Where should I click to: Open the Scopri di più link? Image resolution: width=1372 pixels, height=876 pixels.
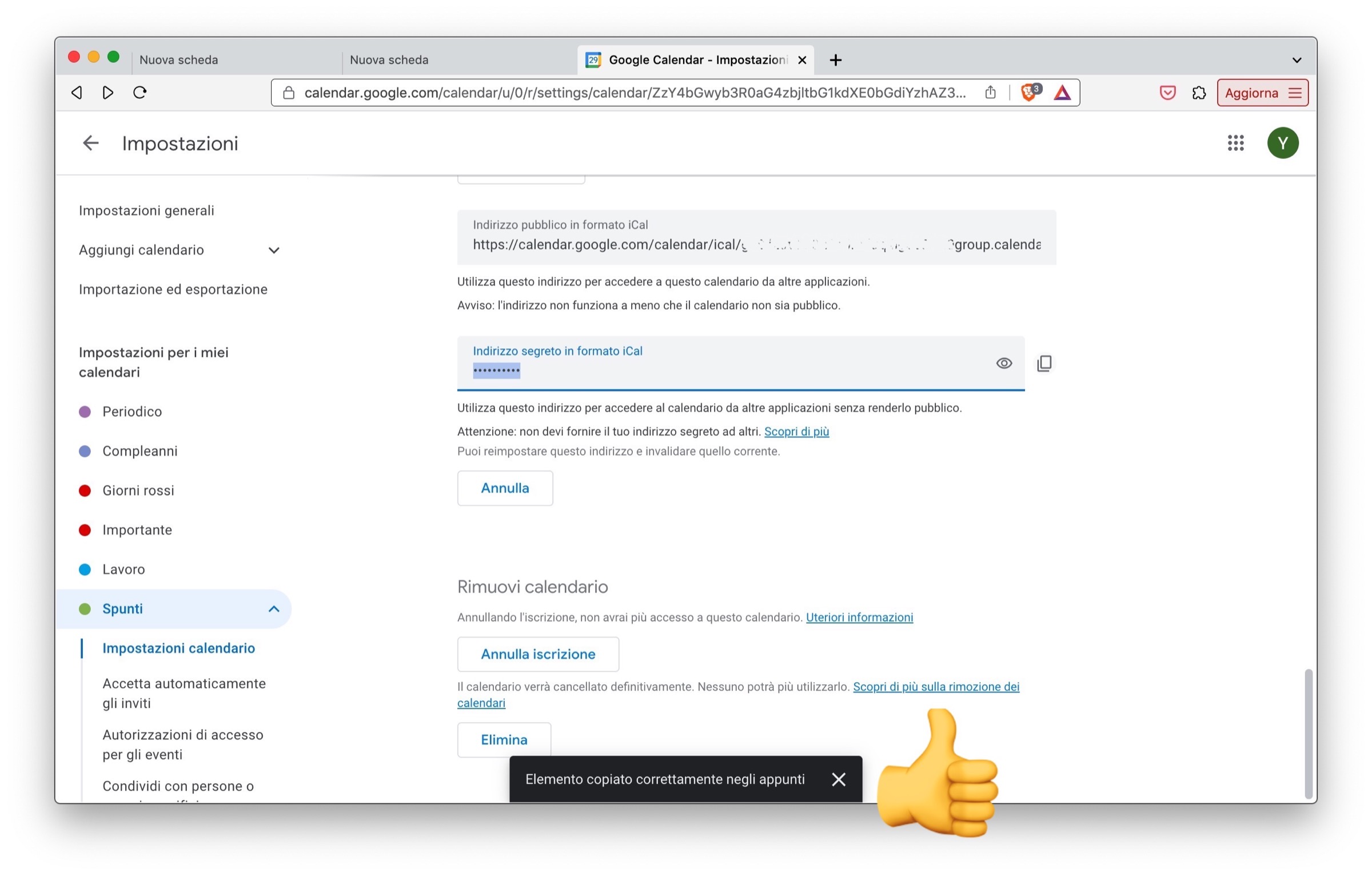click(x=796, y=432)
